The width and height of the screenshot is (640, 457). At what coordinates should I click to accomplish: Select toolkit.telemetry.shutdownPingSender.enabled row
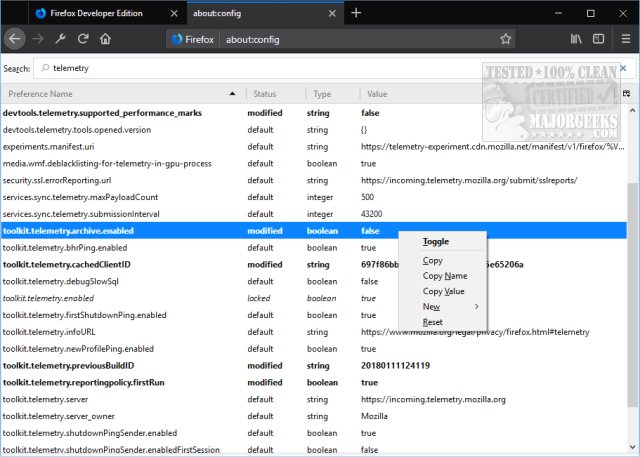313,433
